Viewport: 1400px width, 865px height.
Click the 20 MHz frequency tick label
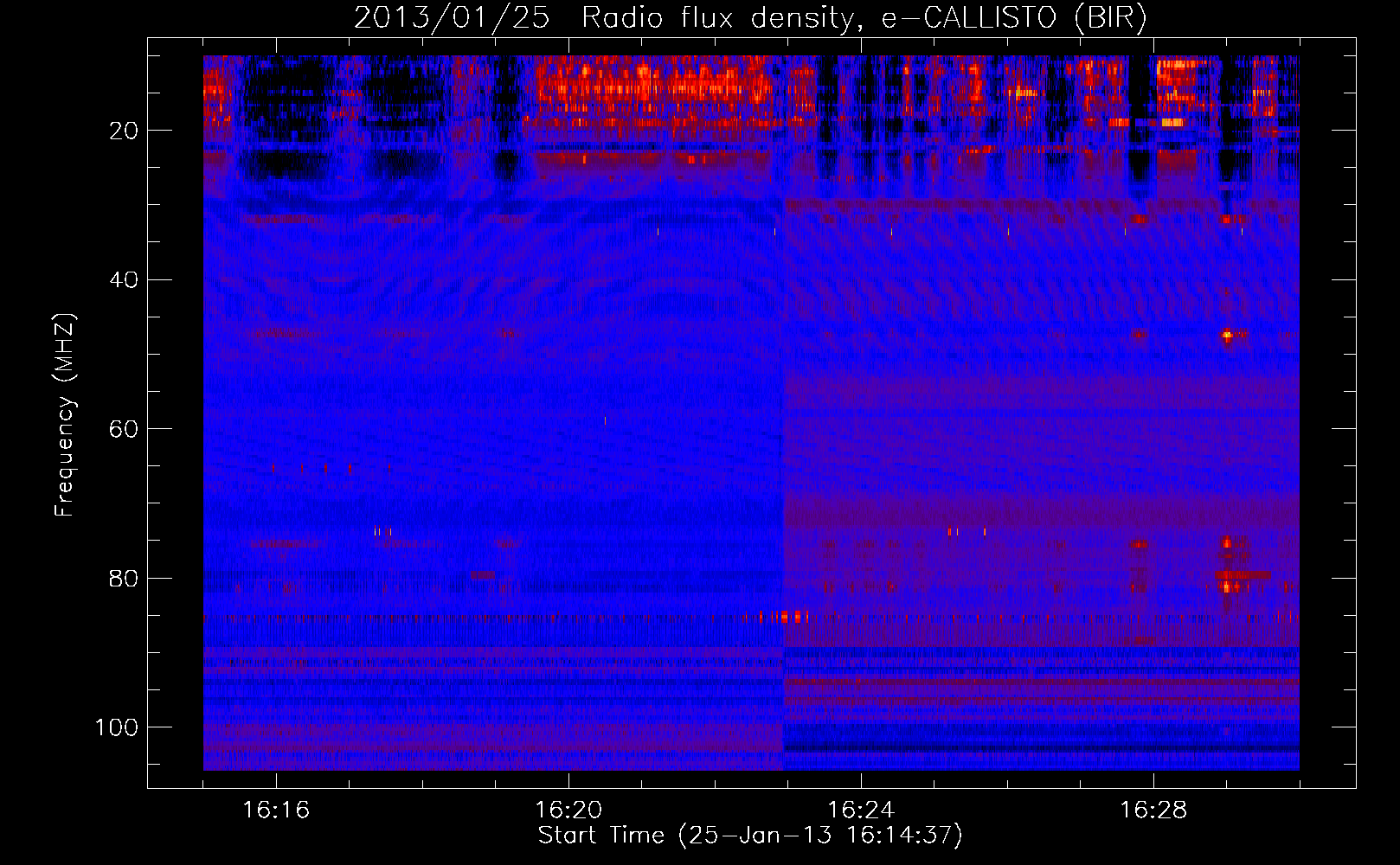124,131
